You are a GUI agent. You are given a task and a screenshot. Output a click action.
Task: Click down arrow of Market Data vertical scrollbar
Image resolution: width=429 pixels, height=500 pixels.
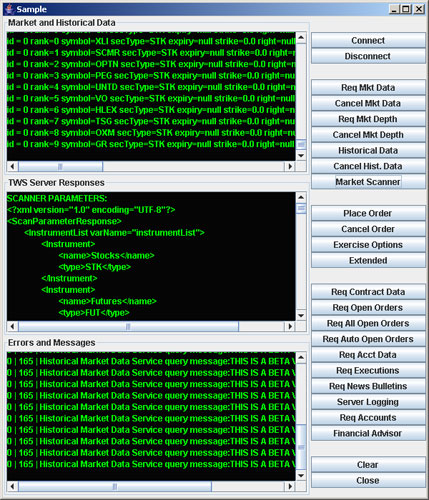tap(301, 155)
